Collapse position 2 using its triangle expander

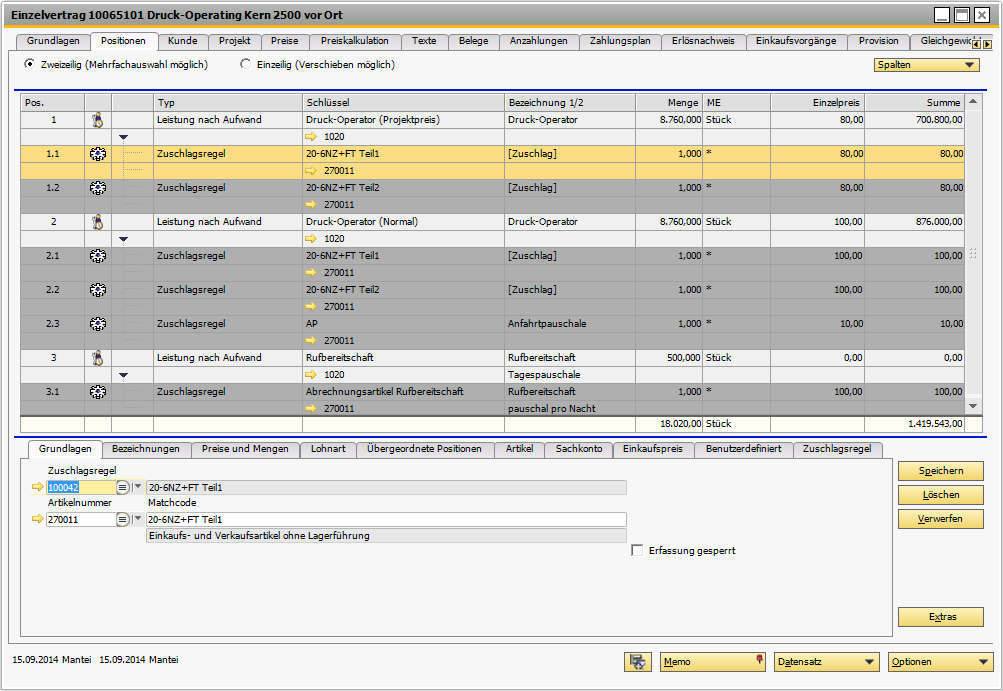tap(124, 239)
